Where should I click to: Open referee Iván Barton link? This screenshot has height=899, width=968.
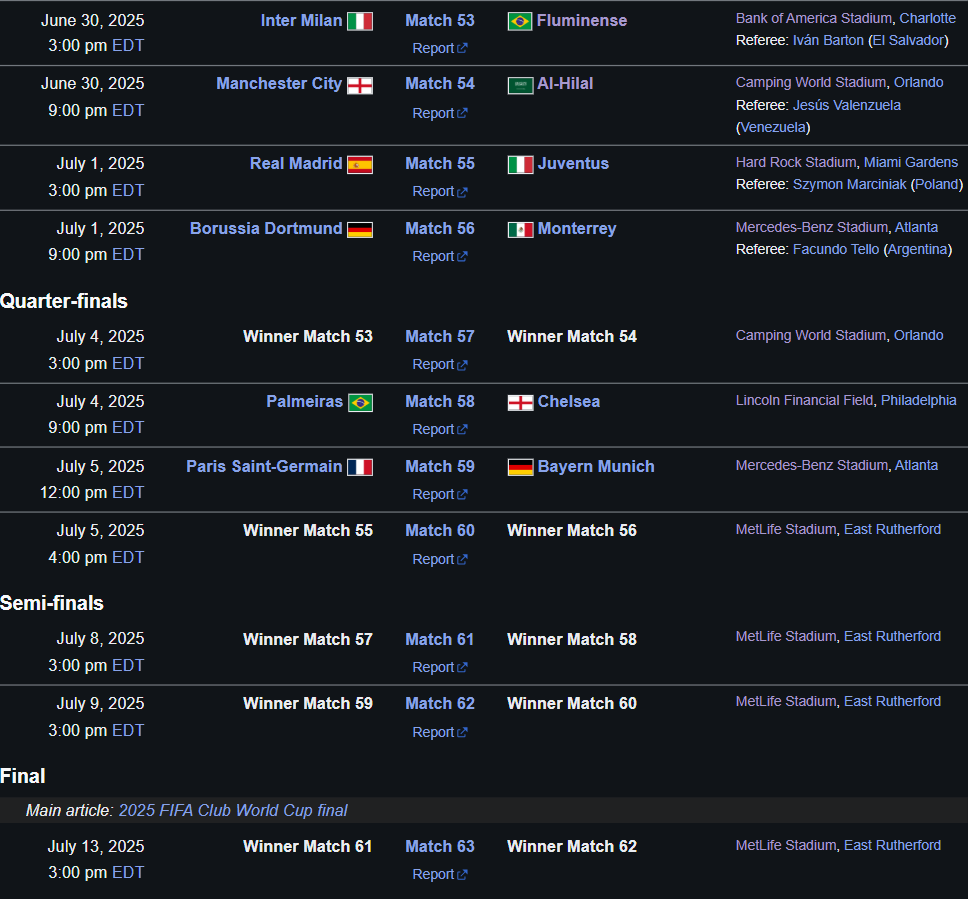click(828, 40)
